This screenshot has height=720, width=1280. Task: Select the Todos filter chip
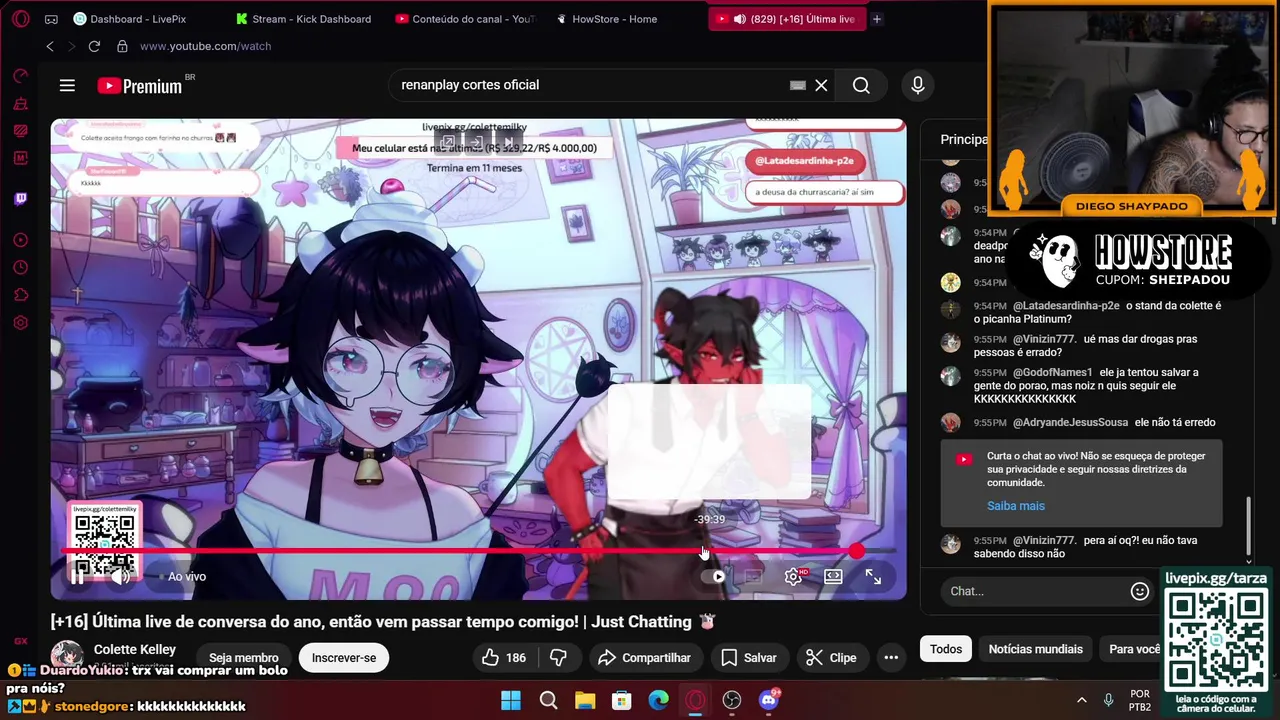pyautogui.click(x=945, y=649)
